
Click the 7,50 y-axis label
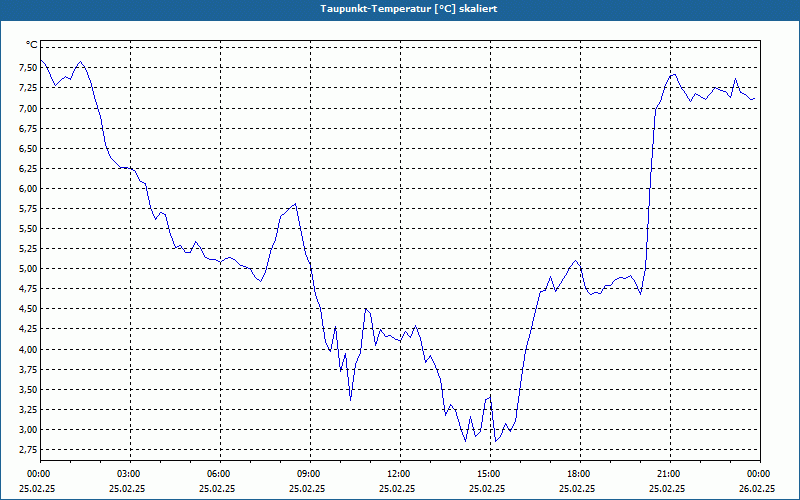click(27, 68)
